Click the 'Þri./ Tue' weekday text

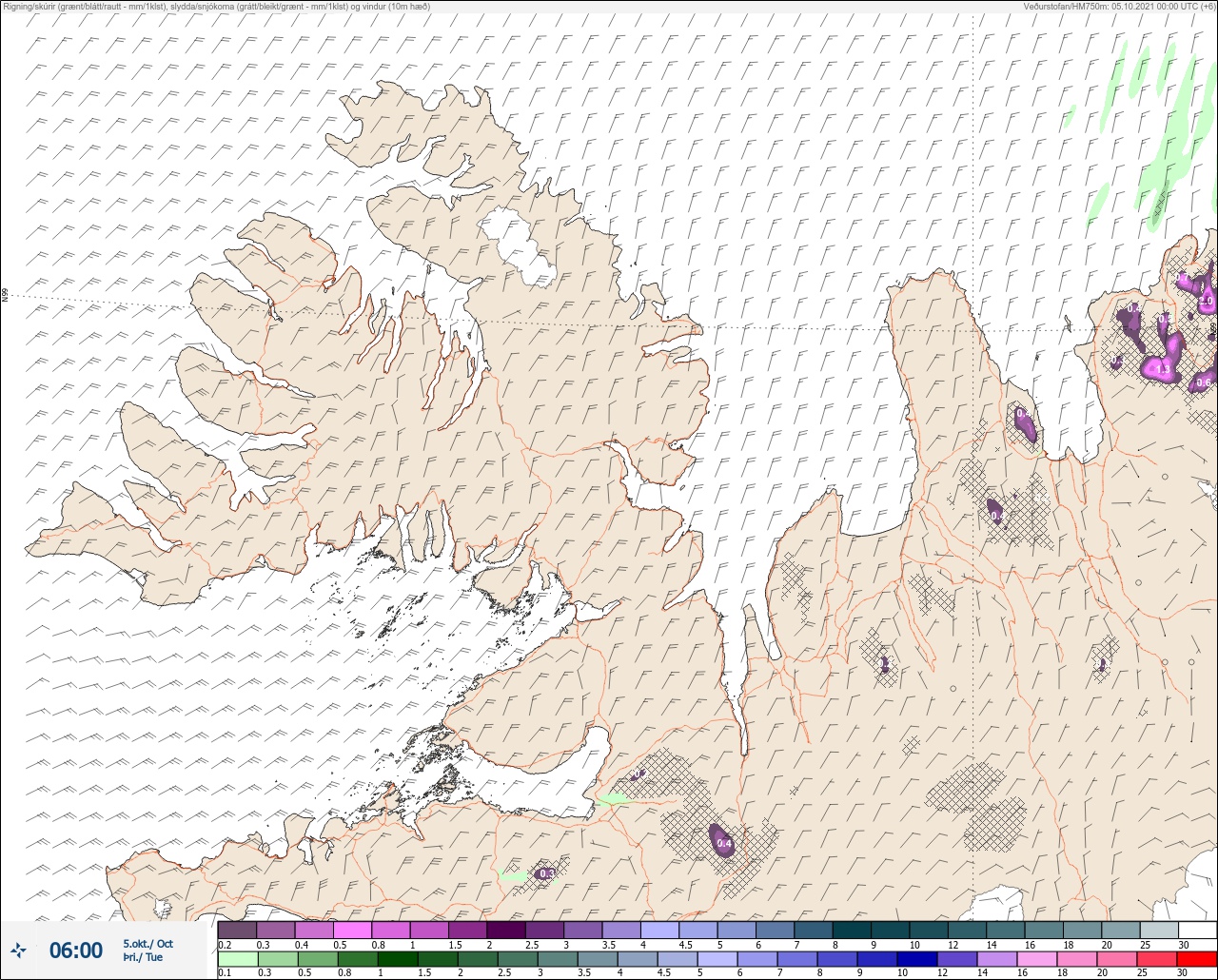tap(143, 957)
